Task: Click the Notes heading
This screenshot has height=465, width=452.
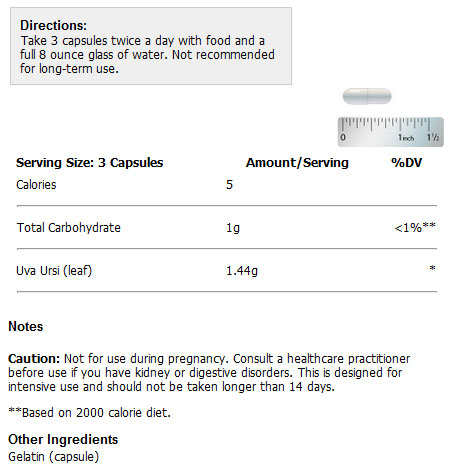Action: [26, 326]
